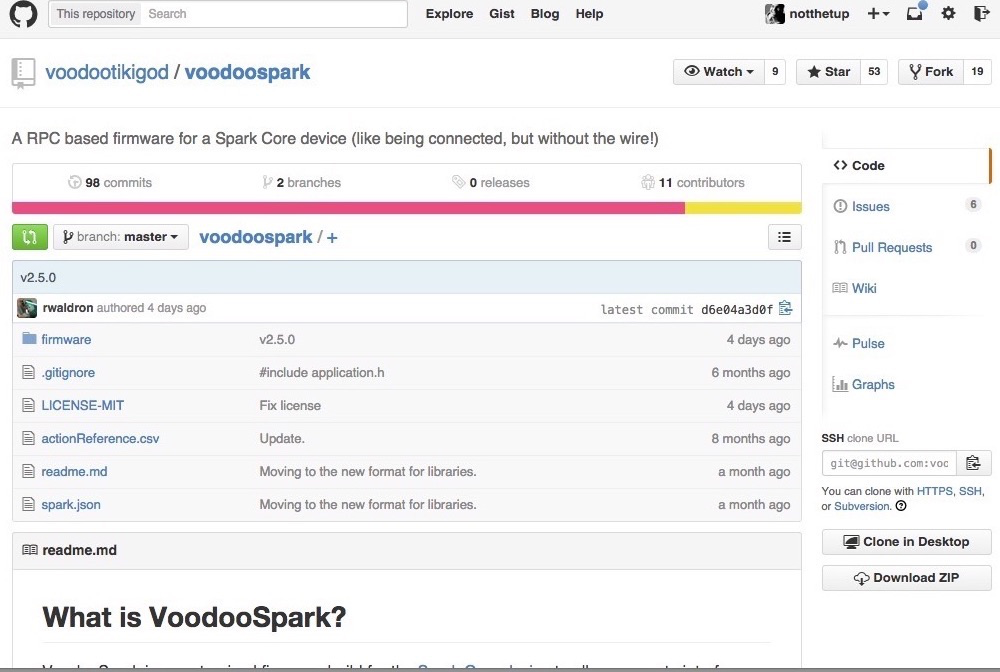The height and width of the screenshot is (672, 1000).
Task: Open voodoospark breadcrumb root link
Action: click(x=256, y=237)
